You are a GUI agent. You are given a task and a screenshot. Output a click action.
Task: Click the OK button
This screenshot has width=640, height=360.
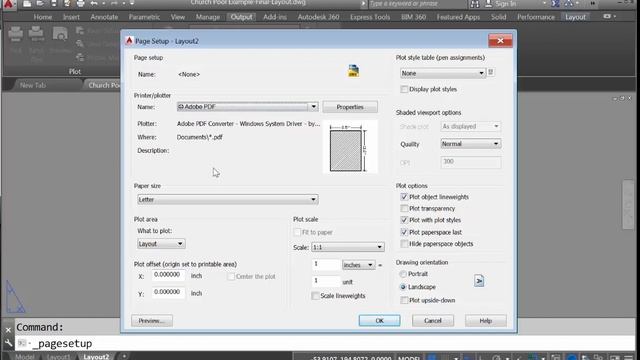pos(379,321)
